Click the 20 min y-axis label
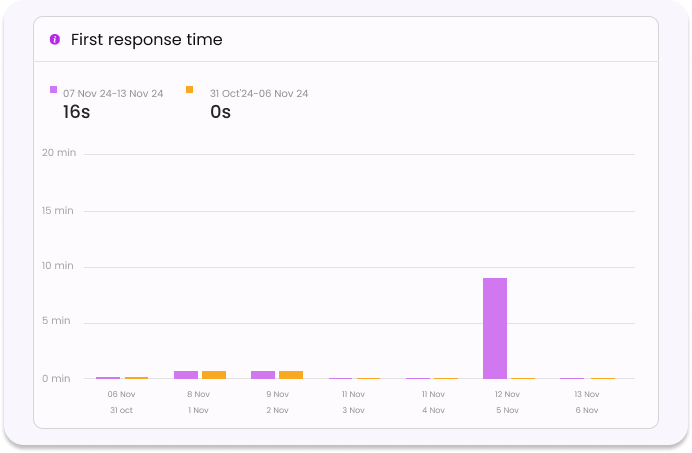 coord(58,153)
